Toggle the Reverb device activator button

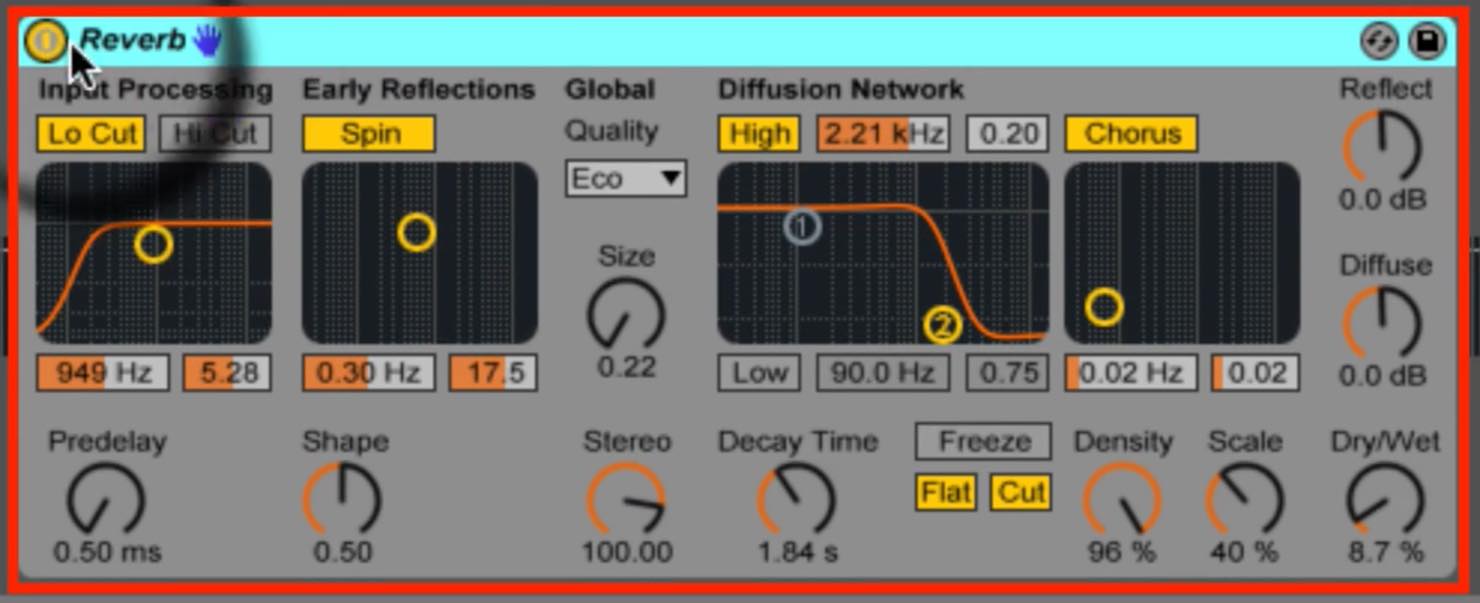(x=45, y=40)
